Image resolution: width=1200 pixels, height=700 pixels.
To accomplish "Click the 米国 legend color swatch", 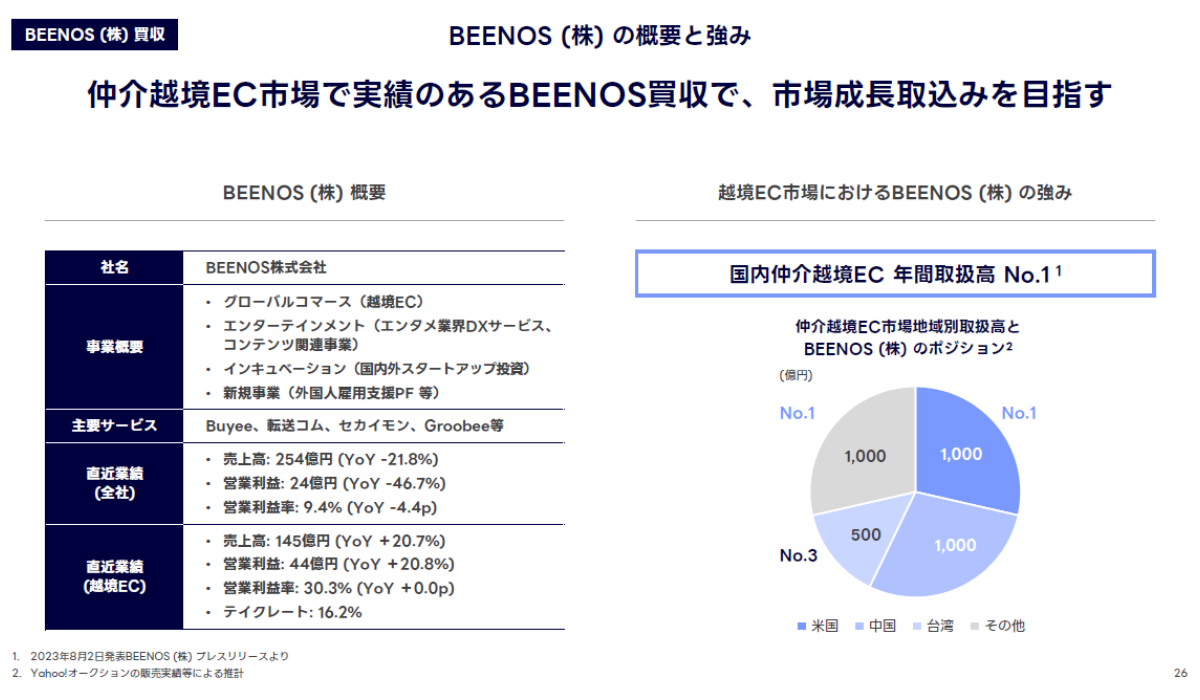I will (x=801, y=626).
